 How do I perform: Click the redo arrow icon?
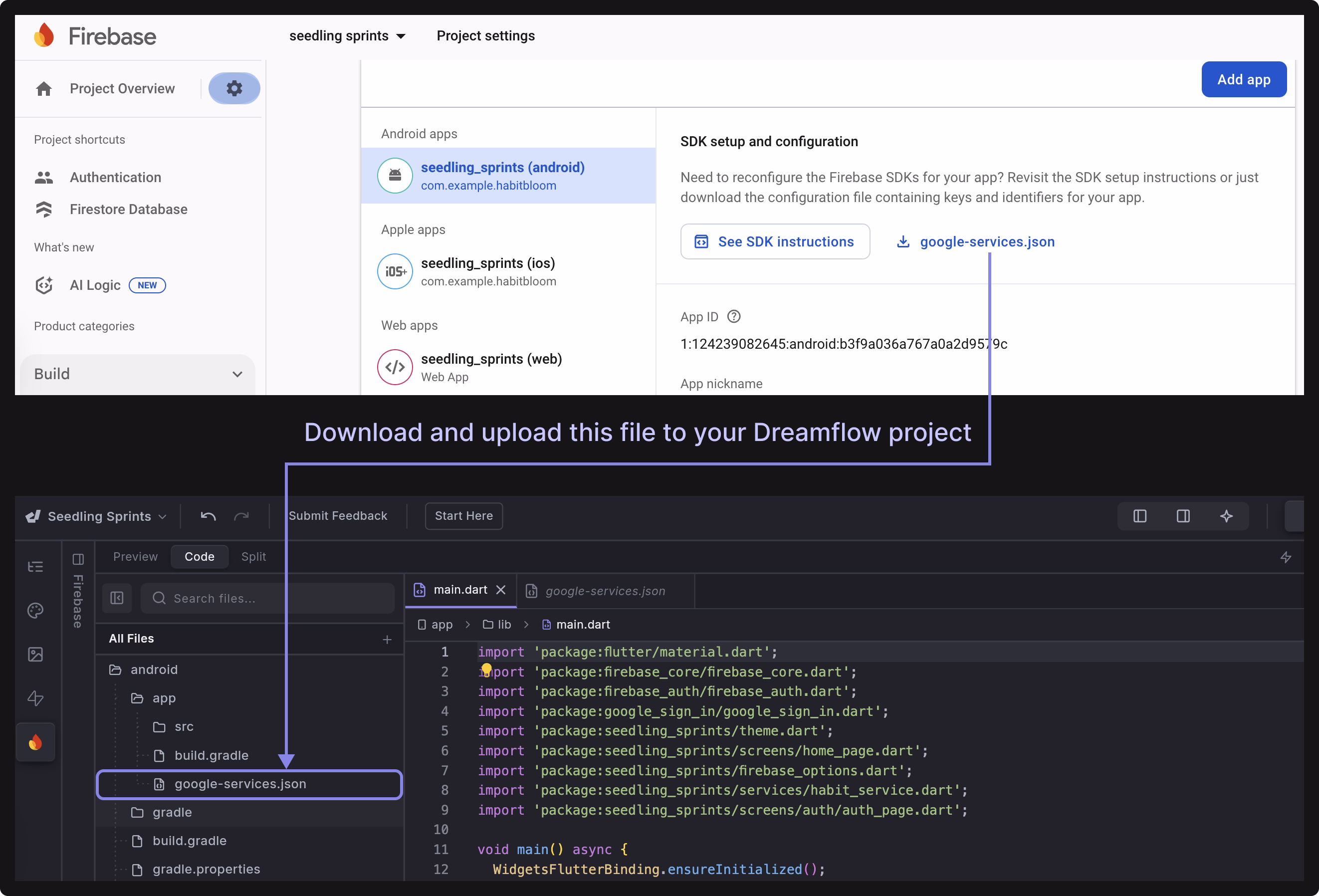[x=241, y=516]
